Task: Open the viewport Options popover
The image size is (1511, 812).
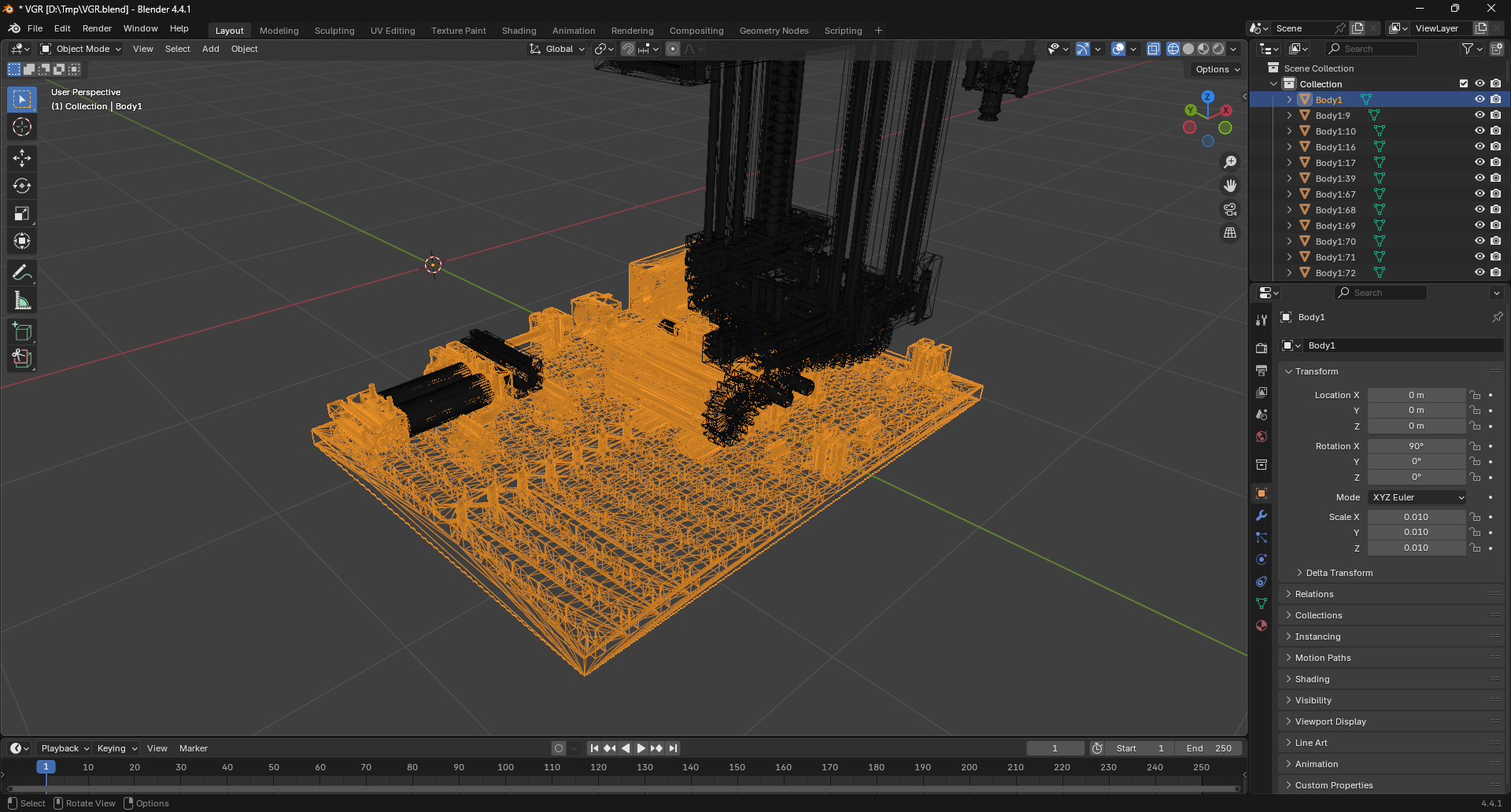Action: 1214,69
